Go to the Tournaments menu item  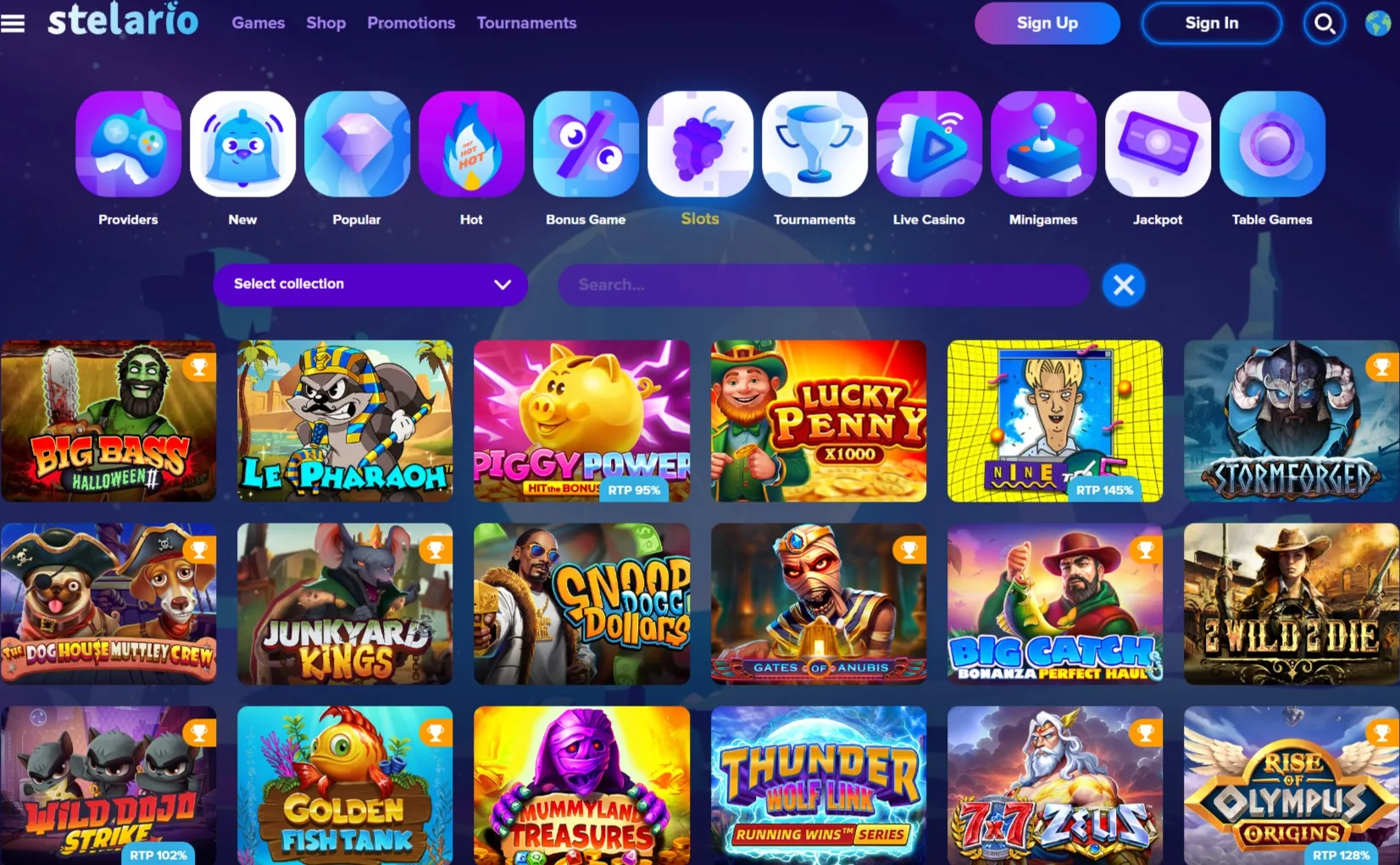tap(526, 23)
